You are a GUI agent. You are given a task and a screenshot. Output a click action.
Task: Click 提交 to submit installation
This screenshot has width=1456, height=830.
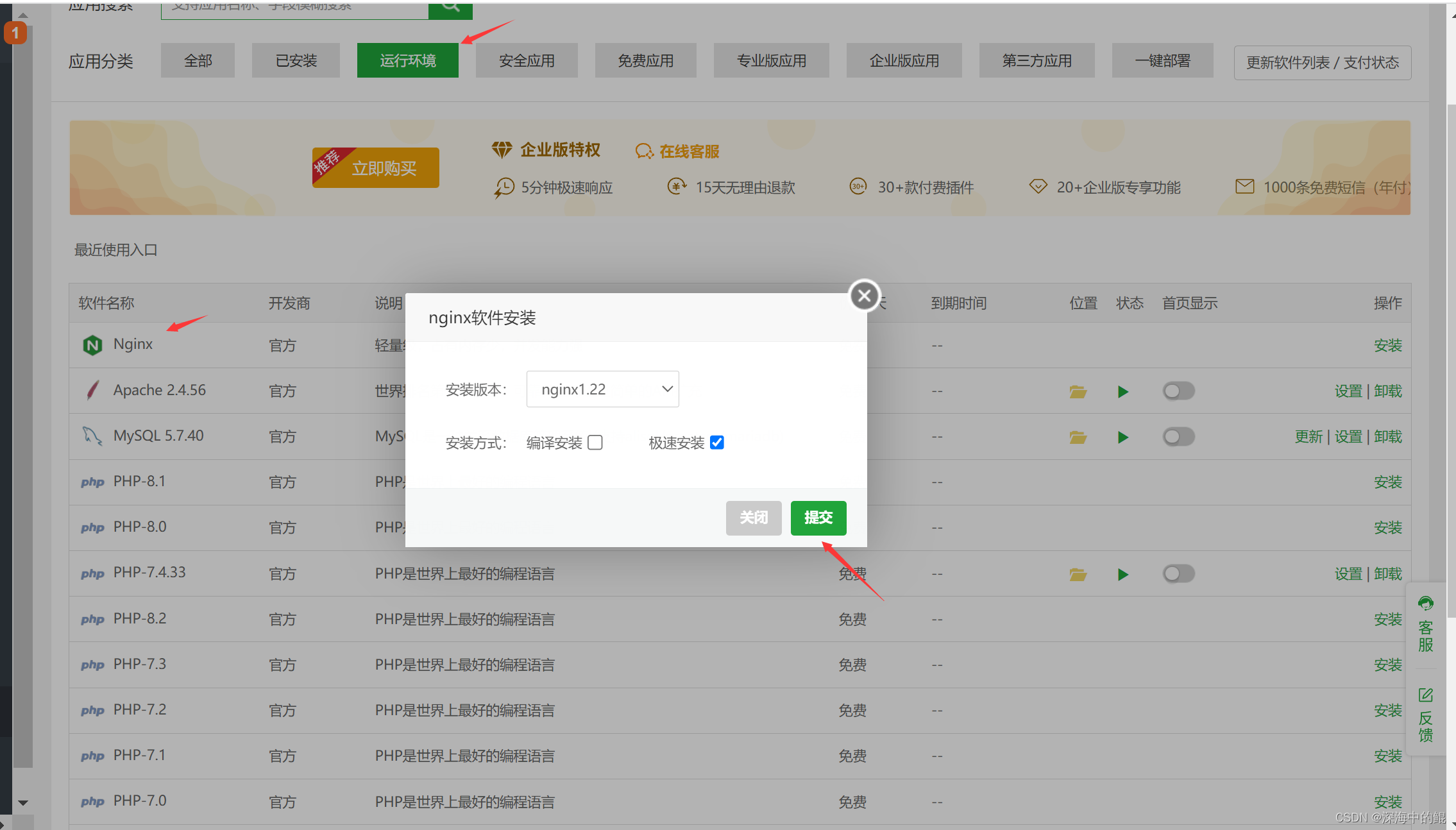tap(818, 518)
